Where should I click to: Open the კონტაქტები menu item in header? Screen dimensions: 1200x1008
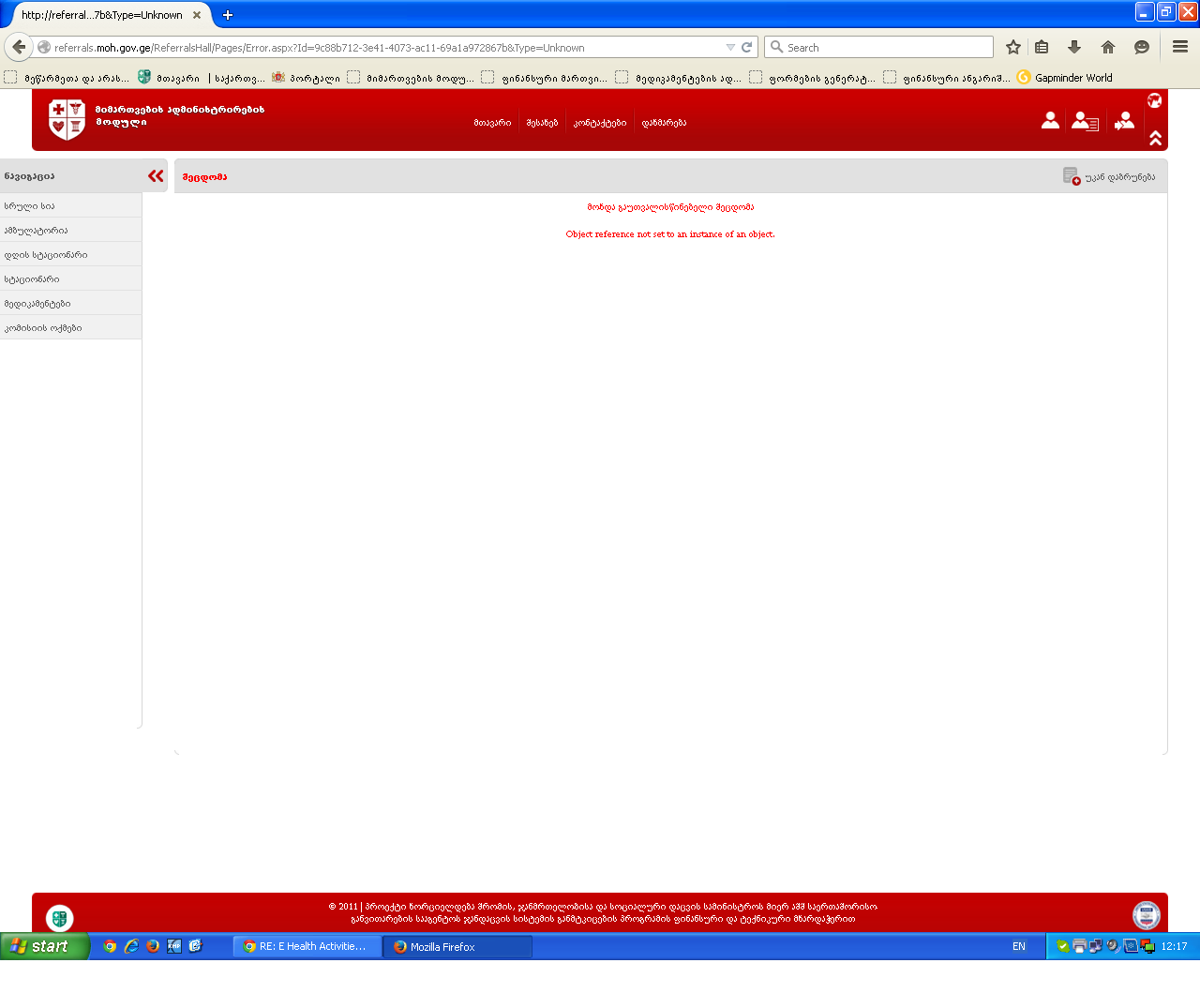(600, 123)
